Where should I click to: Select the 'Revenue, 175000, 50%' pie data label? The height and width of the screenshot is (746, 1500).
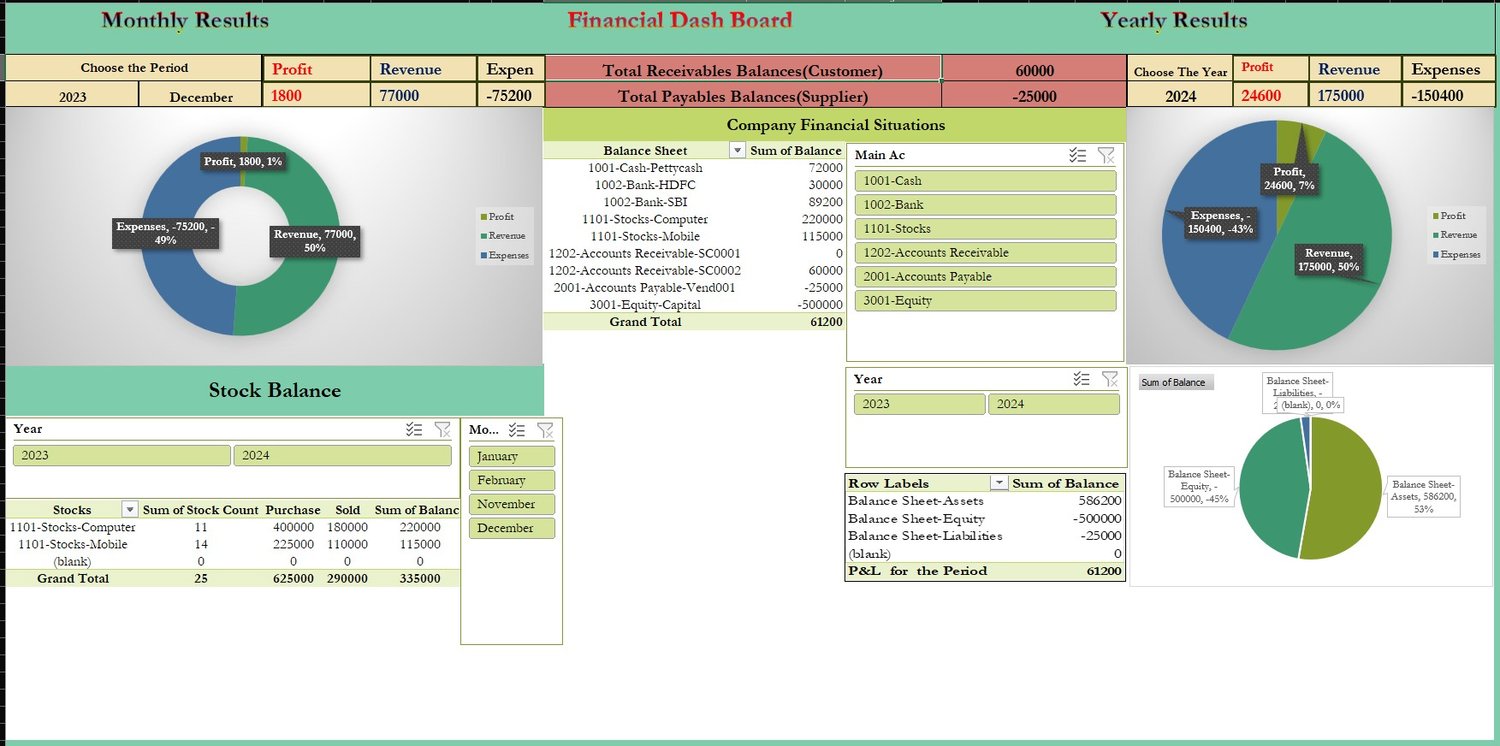point(1327,260)
